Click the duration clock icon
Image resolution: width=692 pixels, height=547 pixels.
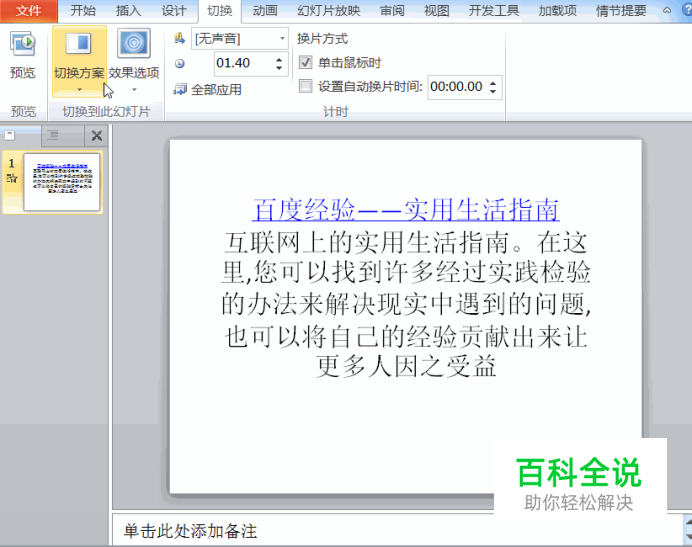pyautogui.click(x=180, y=64)
